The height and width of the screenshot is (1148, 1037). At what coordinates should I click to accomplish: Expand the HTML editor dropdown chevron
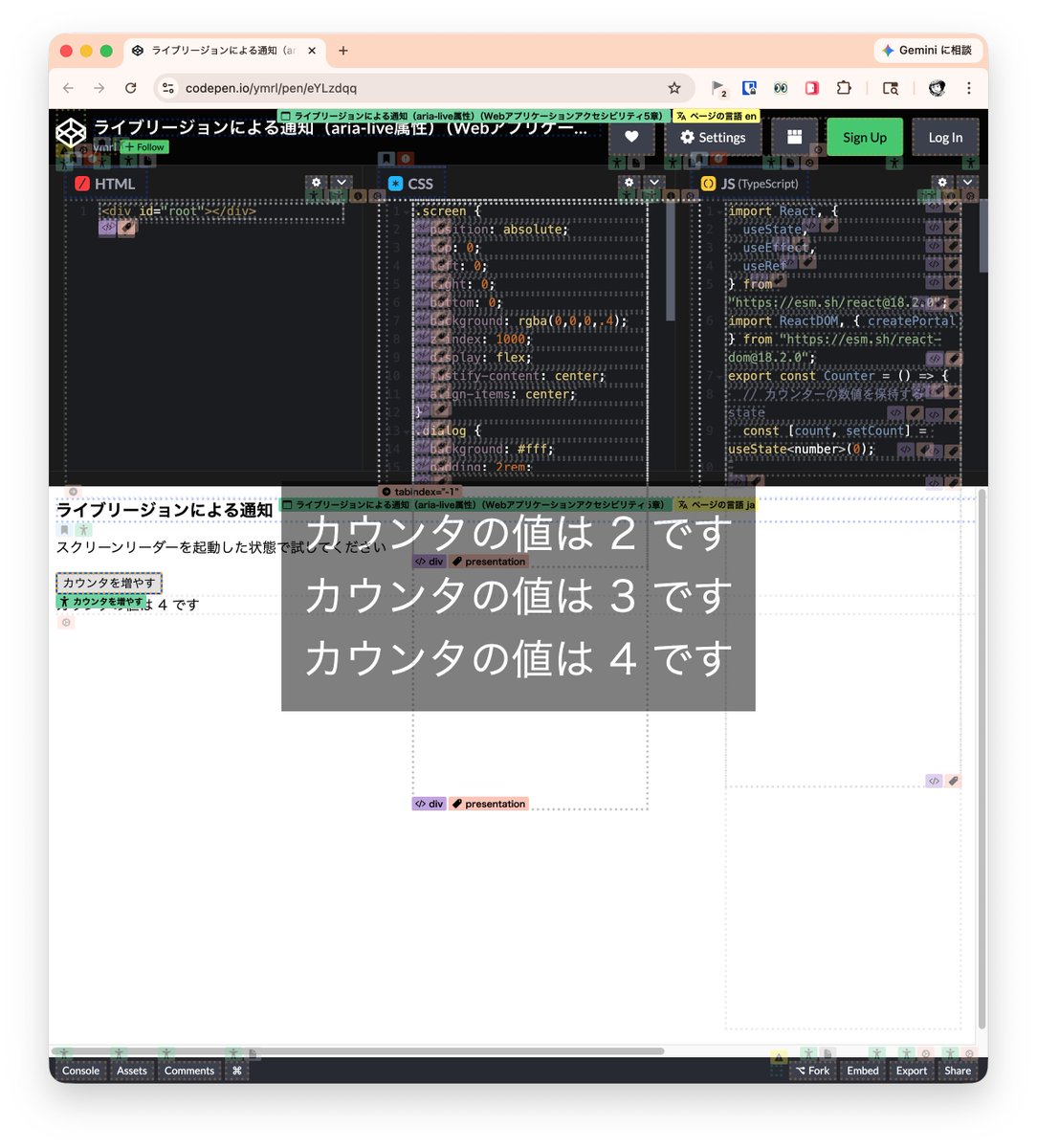[342, 182]
